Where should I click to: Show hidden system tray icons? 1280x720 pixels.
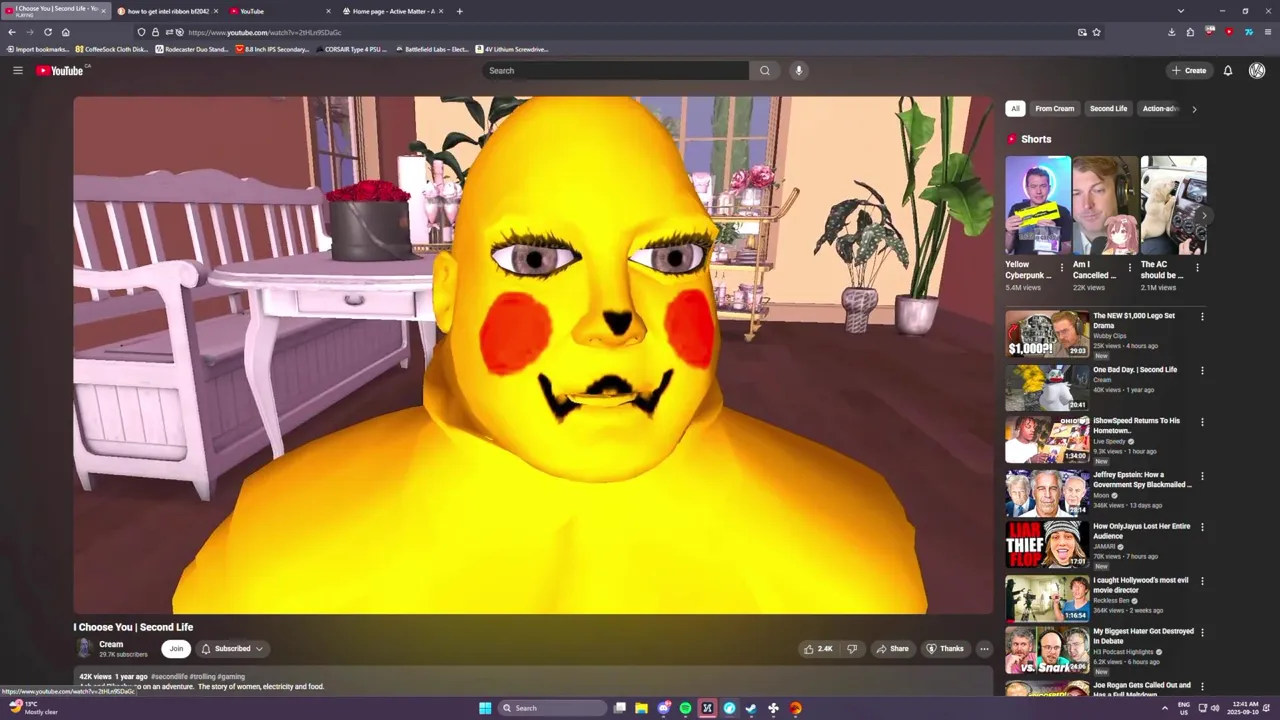click(1164, 708)
